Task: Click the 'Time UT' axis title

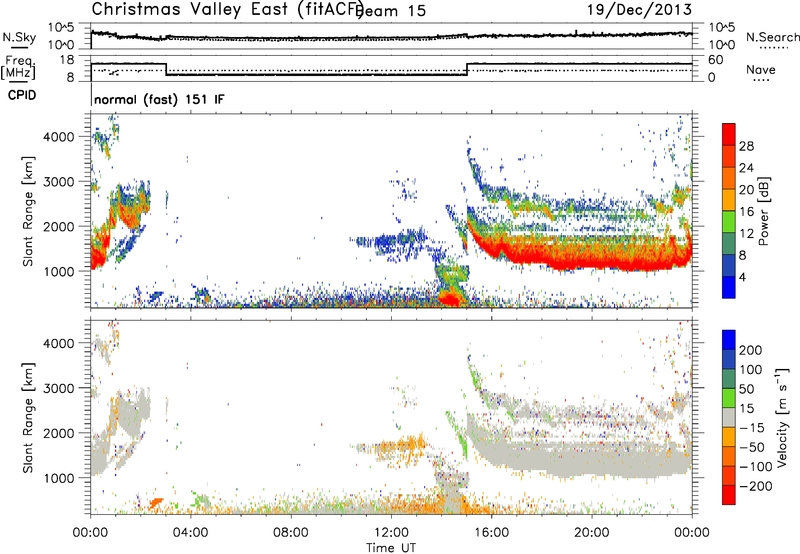Action: point(391,548)
